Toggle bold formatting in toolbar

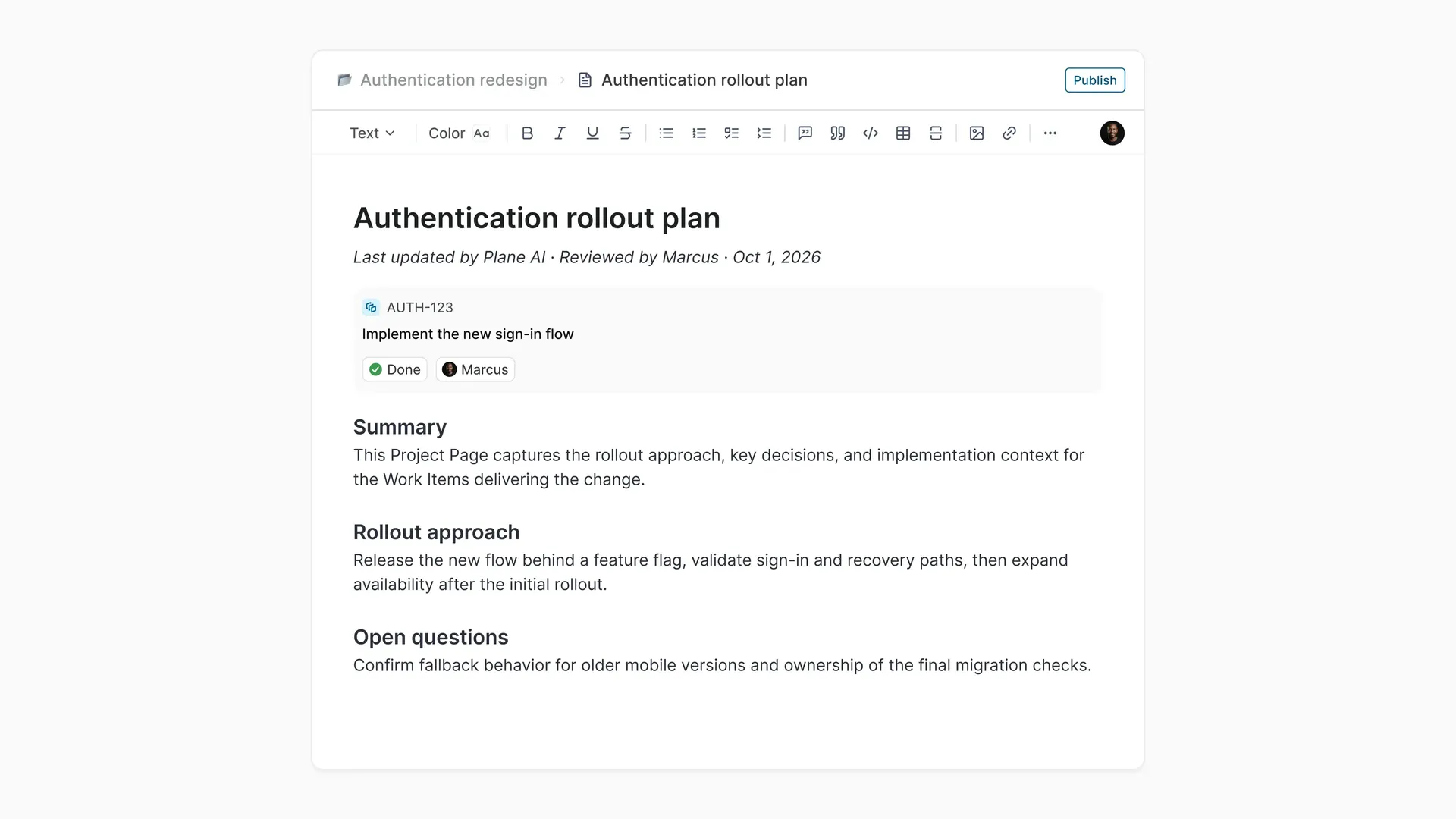point(527,133)
